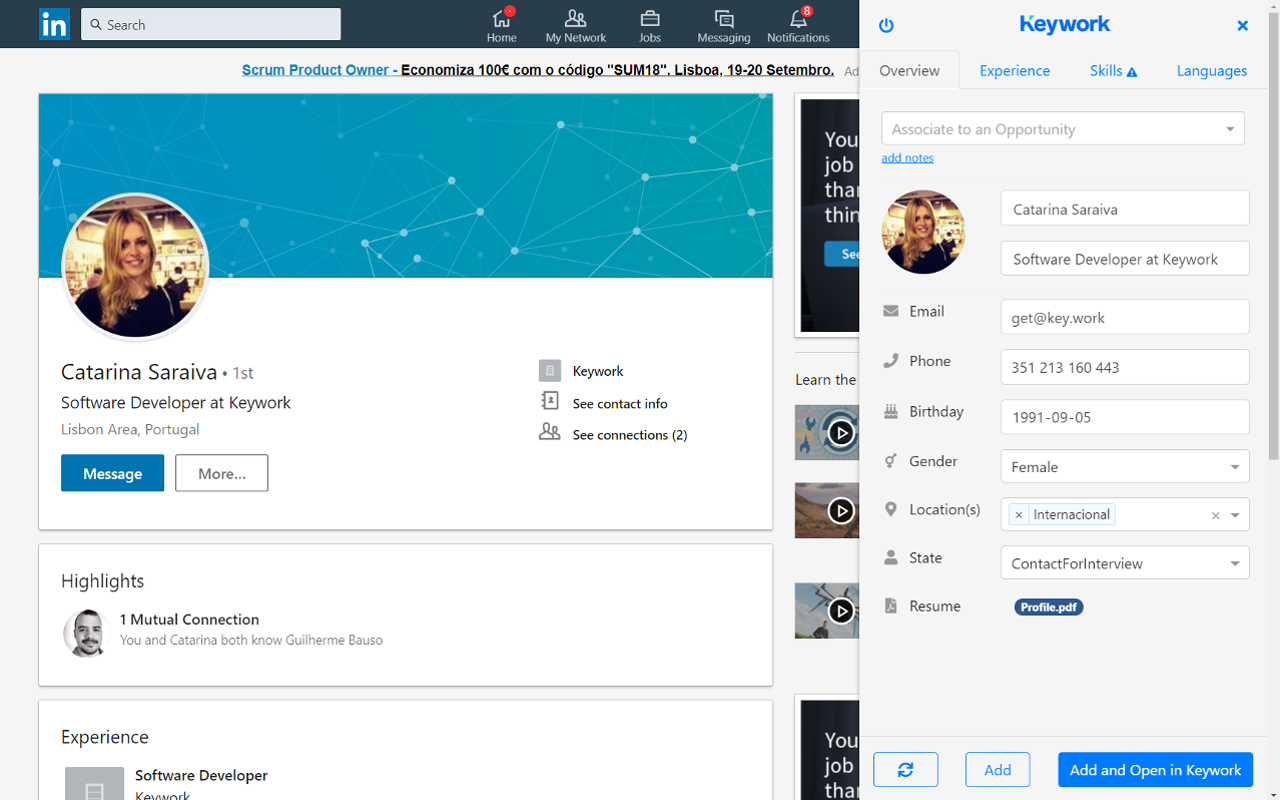Click the Keywork power icon
This screenshot has width=1280, height=800.
886,26
